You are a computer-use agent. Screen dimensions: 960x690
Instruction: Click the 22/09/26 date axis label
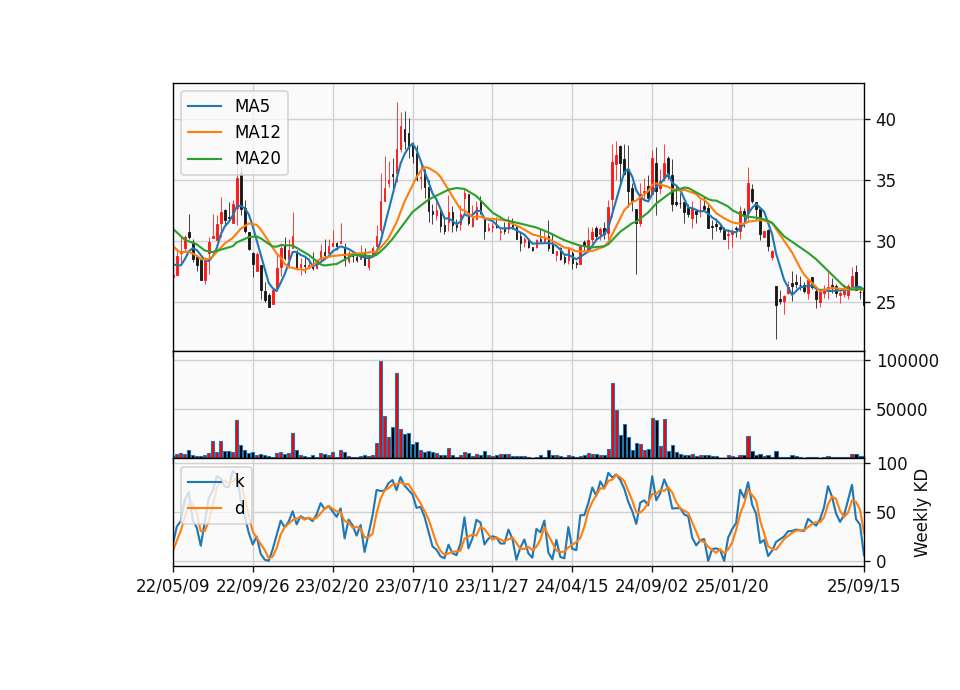pyautogui.click(x=253, y=586)
